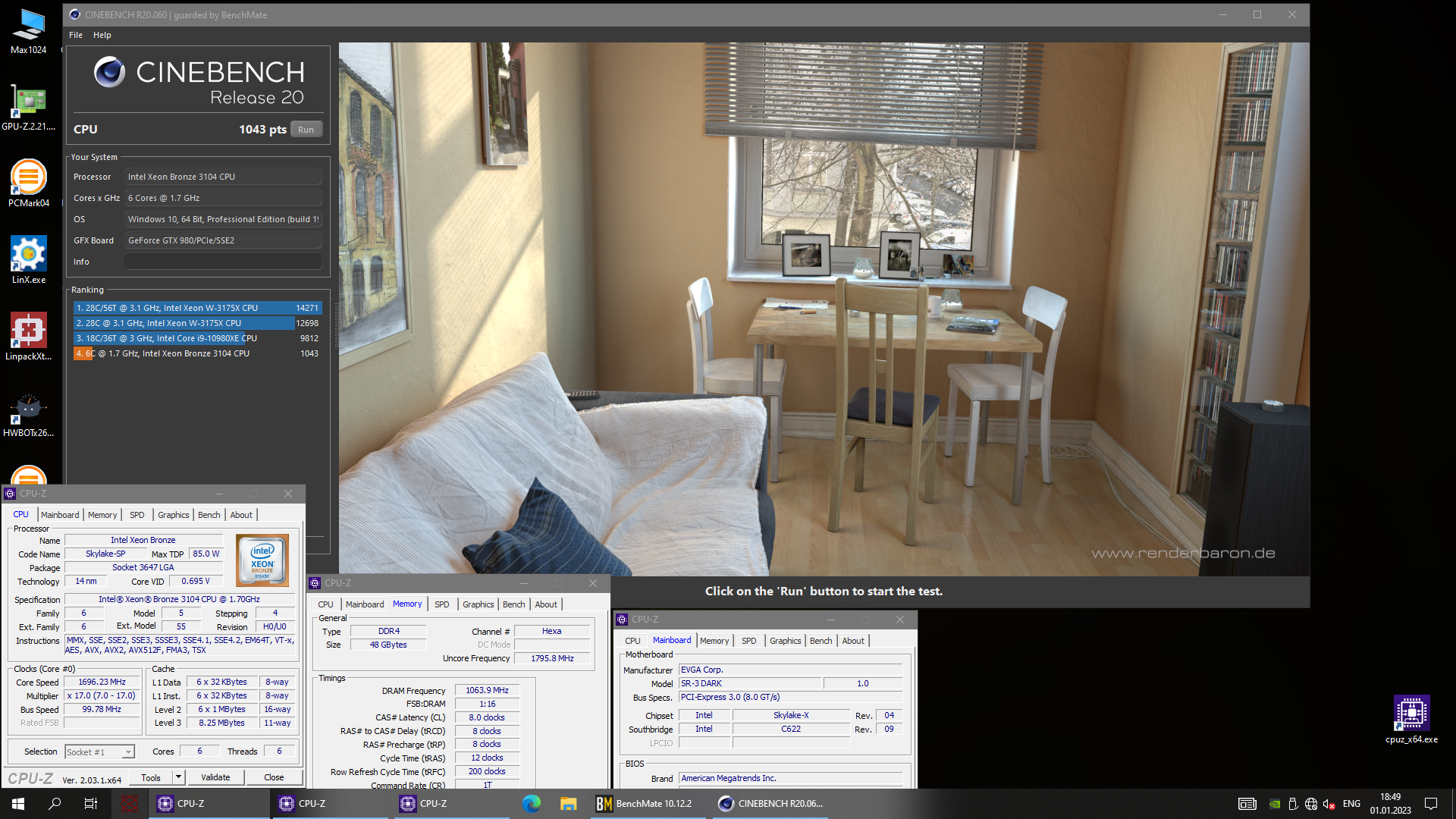Switch to Memory tab in CPU-Z processor window
Image resolution: width=1456 pixels, height=819 pixels.
[102, 515]
